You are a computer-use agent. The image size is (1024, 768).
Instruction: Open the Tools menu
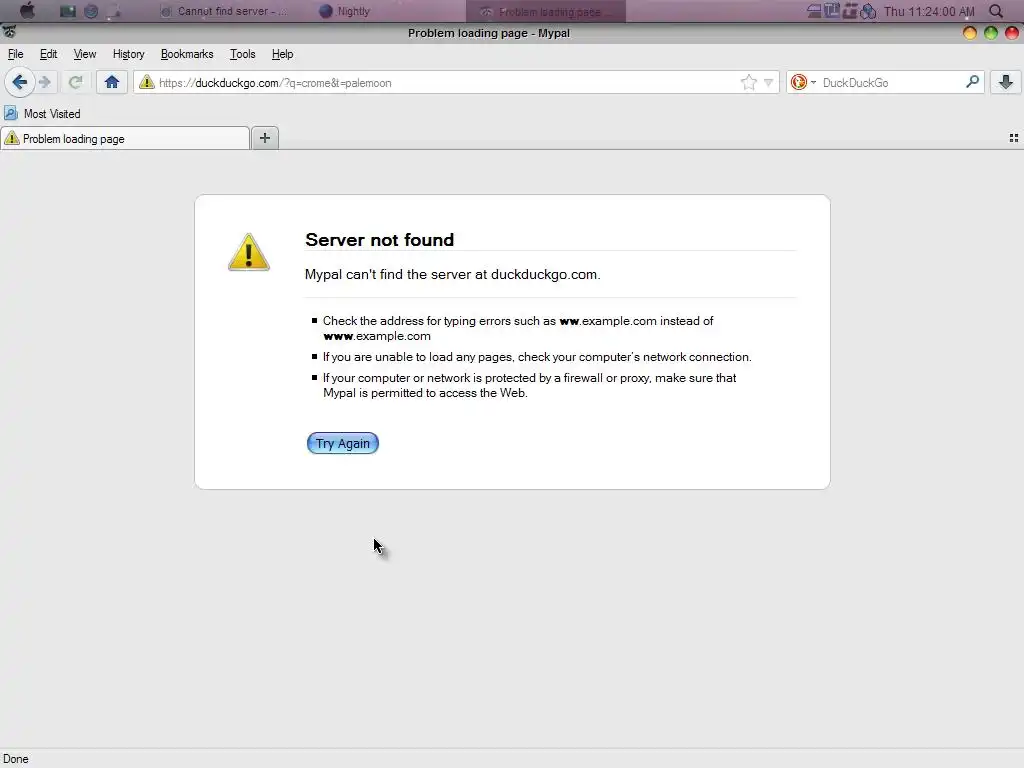242,54
